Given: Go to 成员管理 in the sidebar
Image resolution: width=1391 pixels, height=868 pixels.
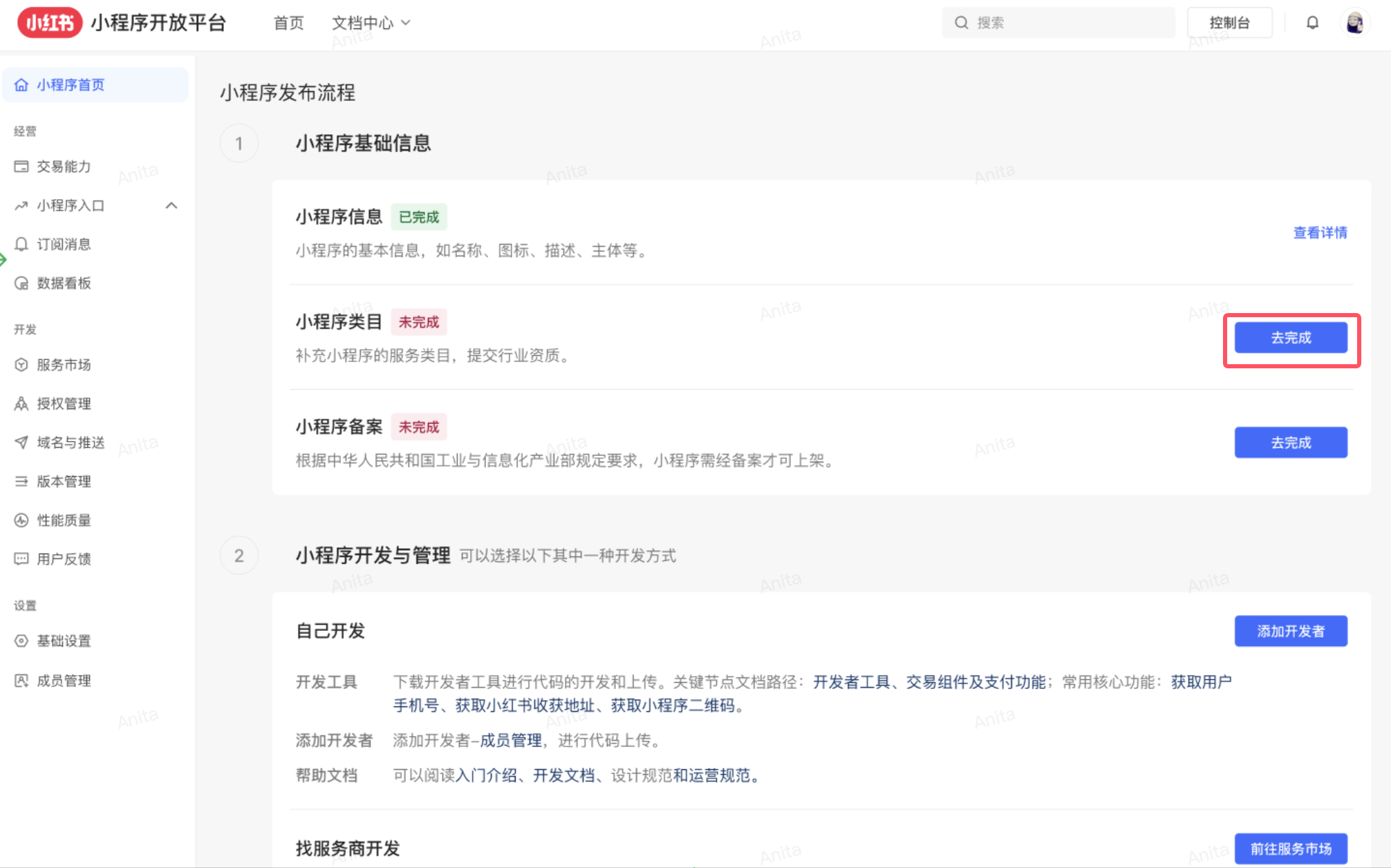Looking at the screenshot, I should click(x=64, y=680).
